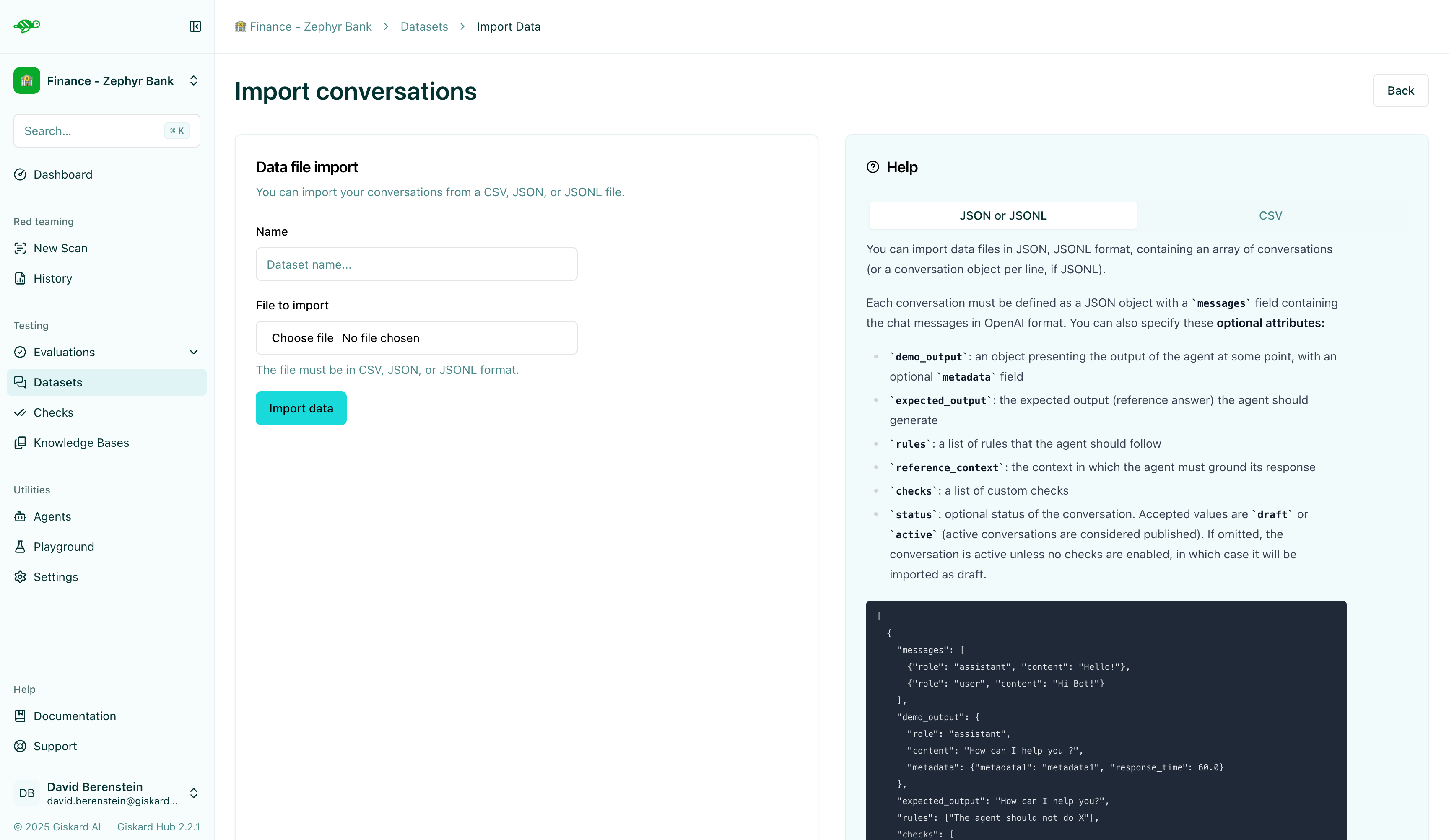Go back using the Back button
Image resolution: width=1449 pixels, height=840 pixels.
tap(1401, 90)
